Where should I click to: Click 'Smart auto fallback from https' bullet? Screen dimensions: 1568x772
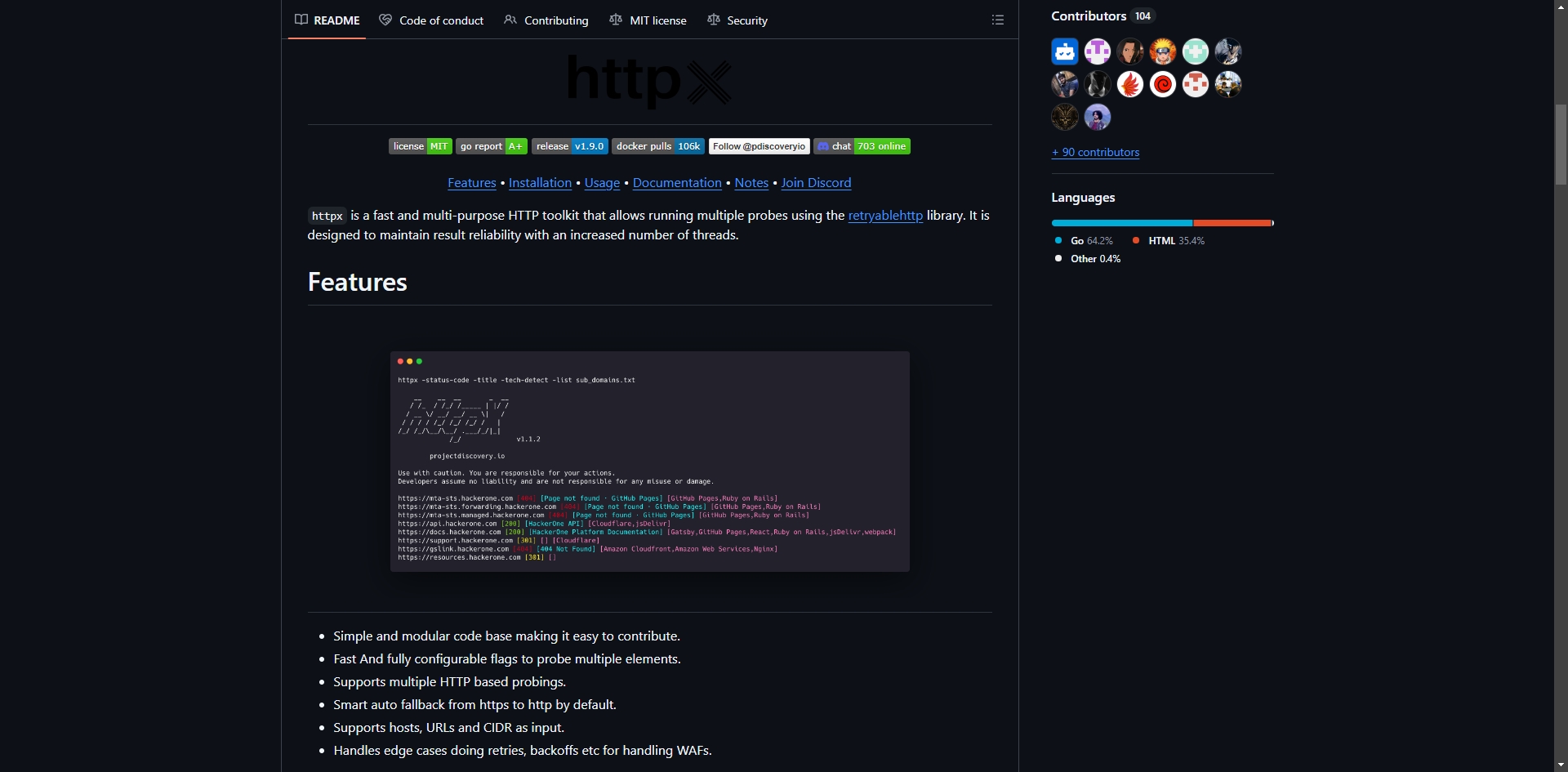[474, 705]
